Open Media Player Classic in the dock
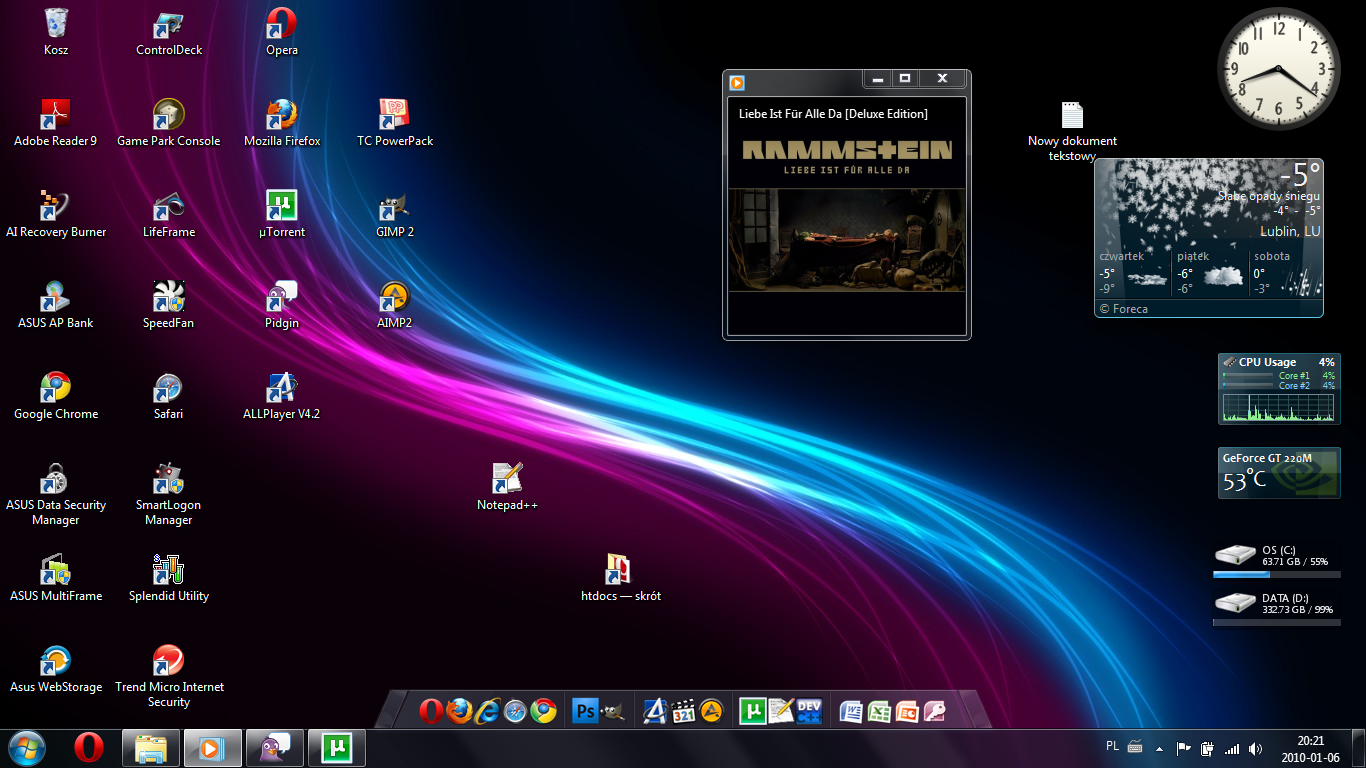Viewport: 1366px width, 768px height. pos(683,711)
